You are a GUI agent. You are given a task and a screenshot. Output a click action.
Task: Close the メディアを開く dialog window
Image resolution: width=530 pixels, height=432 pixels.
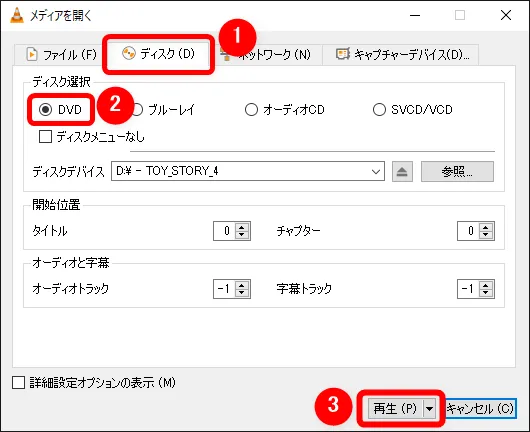click(506, 15)
